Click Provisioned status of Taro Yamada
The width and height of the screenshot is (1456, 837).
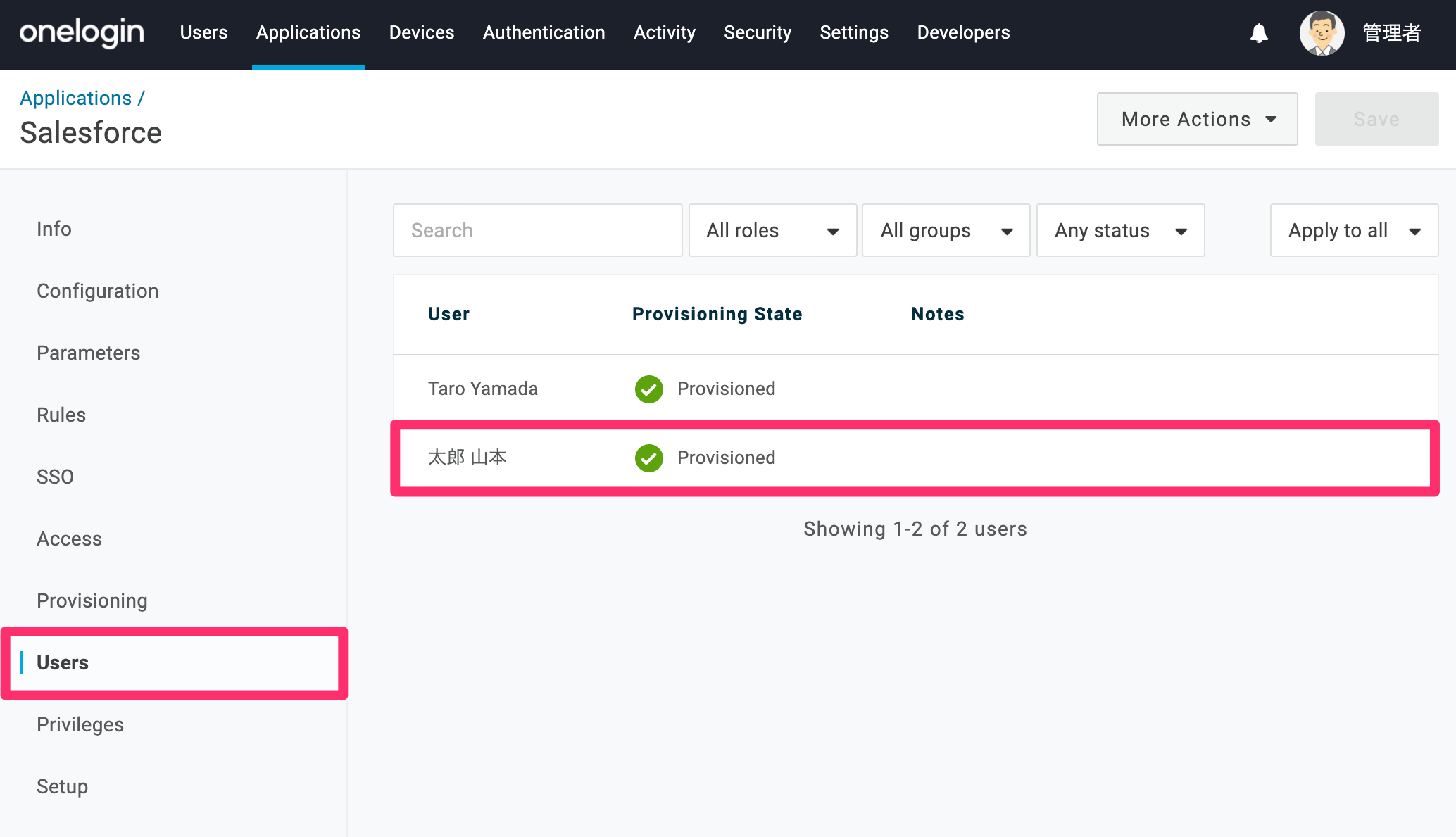click(726, 389)
